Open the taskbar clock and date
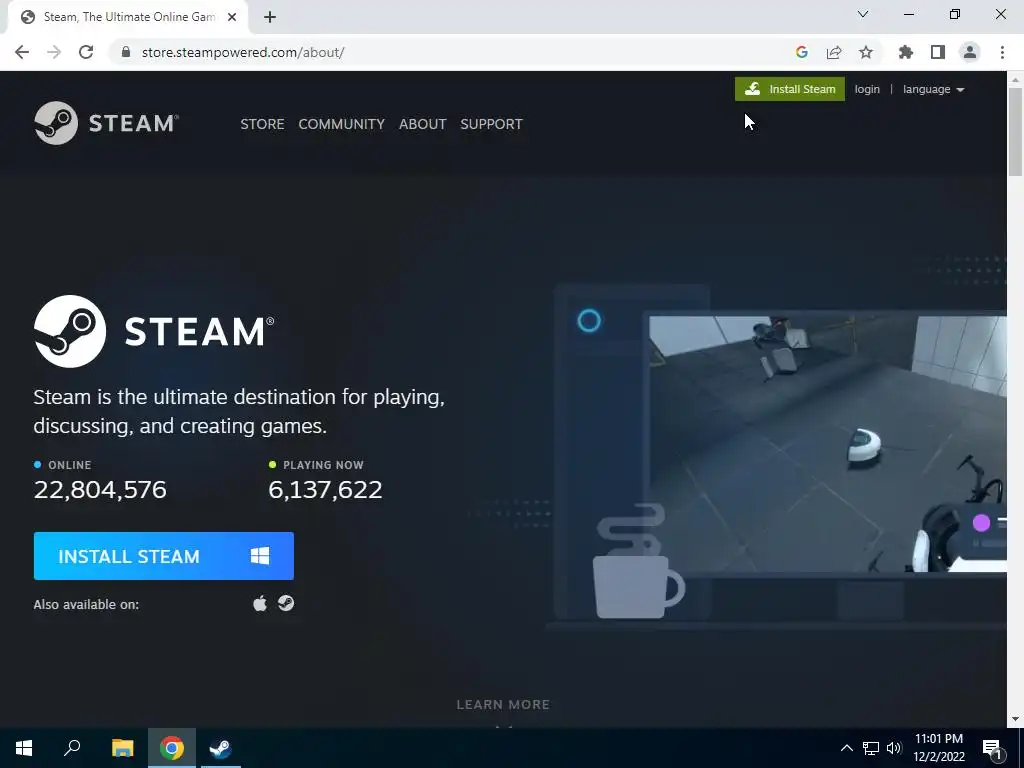 tap(939, 748)
